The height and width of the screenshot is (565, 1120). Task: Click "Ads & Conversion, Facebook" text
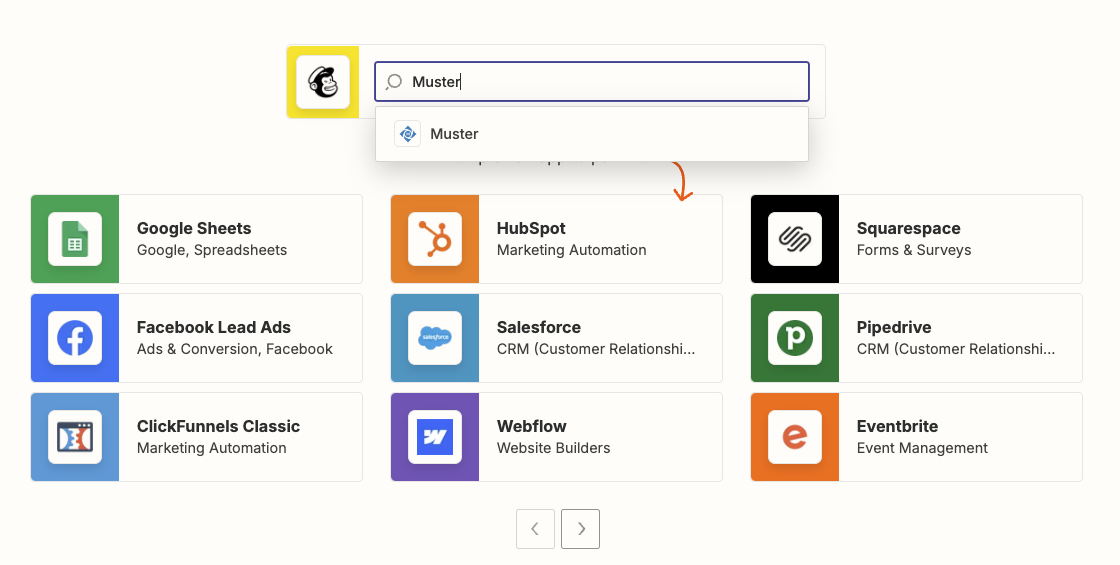point(235,349)
